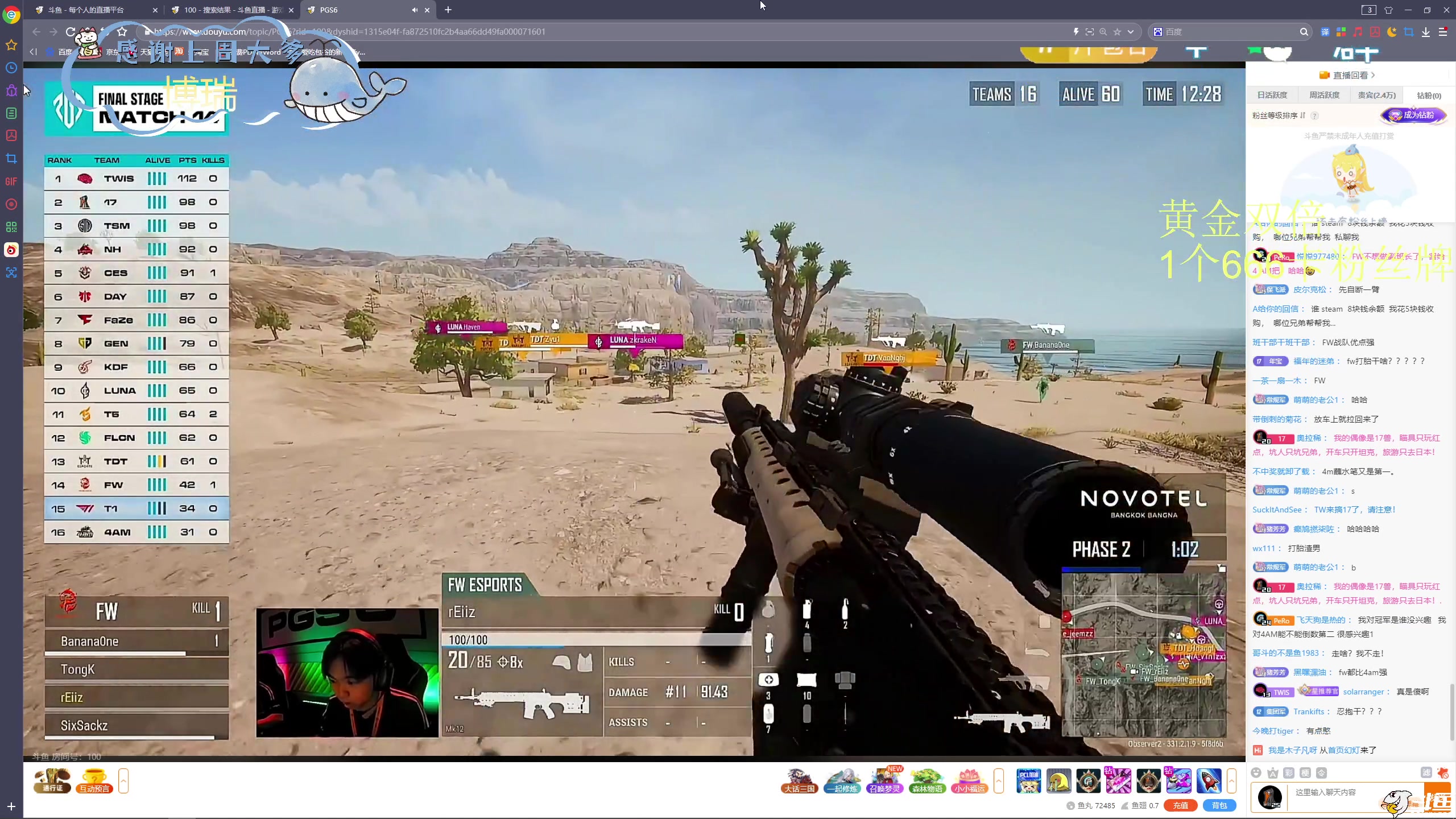Expand the left activity list arrow

123,780
